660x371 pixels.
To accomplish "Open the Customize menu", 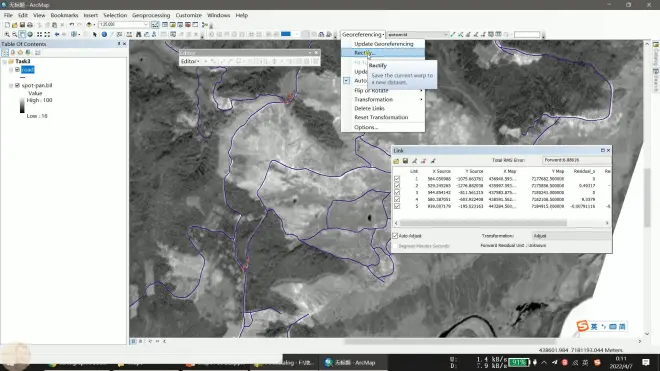I will click(189, 15).
